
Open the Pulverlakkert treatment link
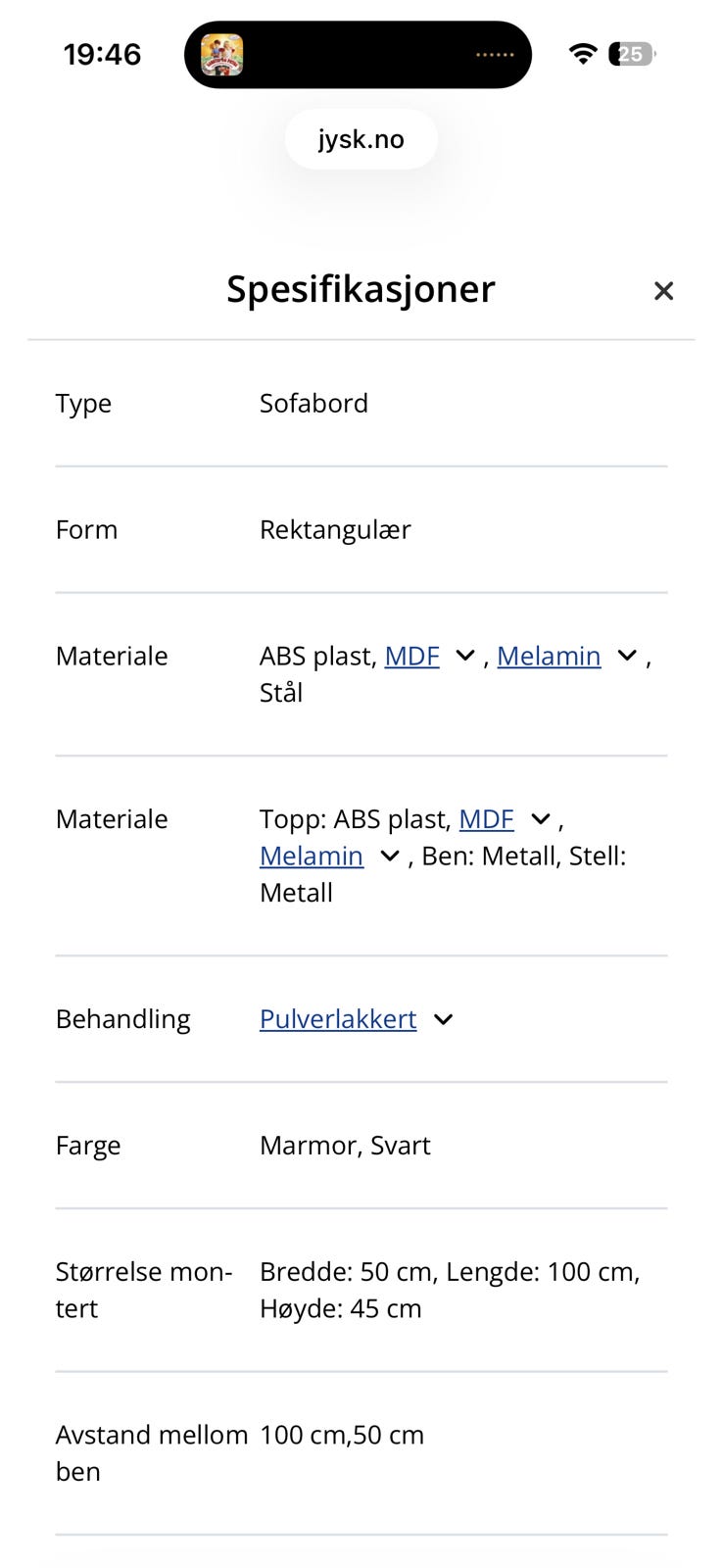click(338, 1019)
